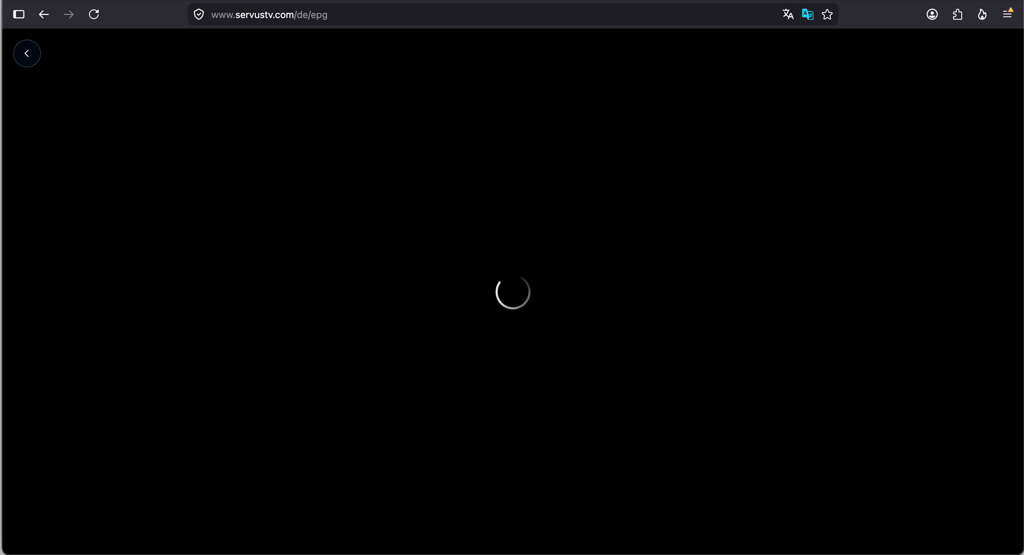Screen dimensions: 1024x555
Task: Click the browser forward arrow
Action: coord(69,14)
